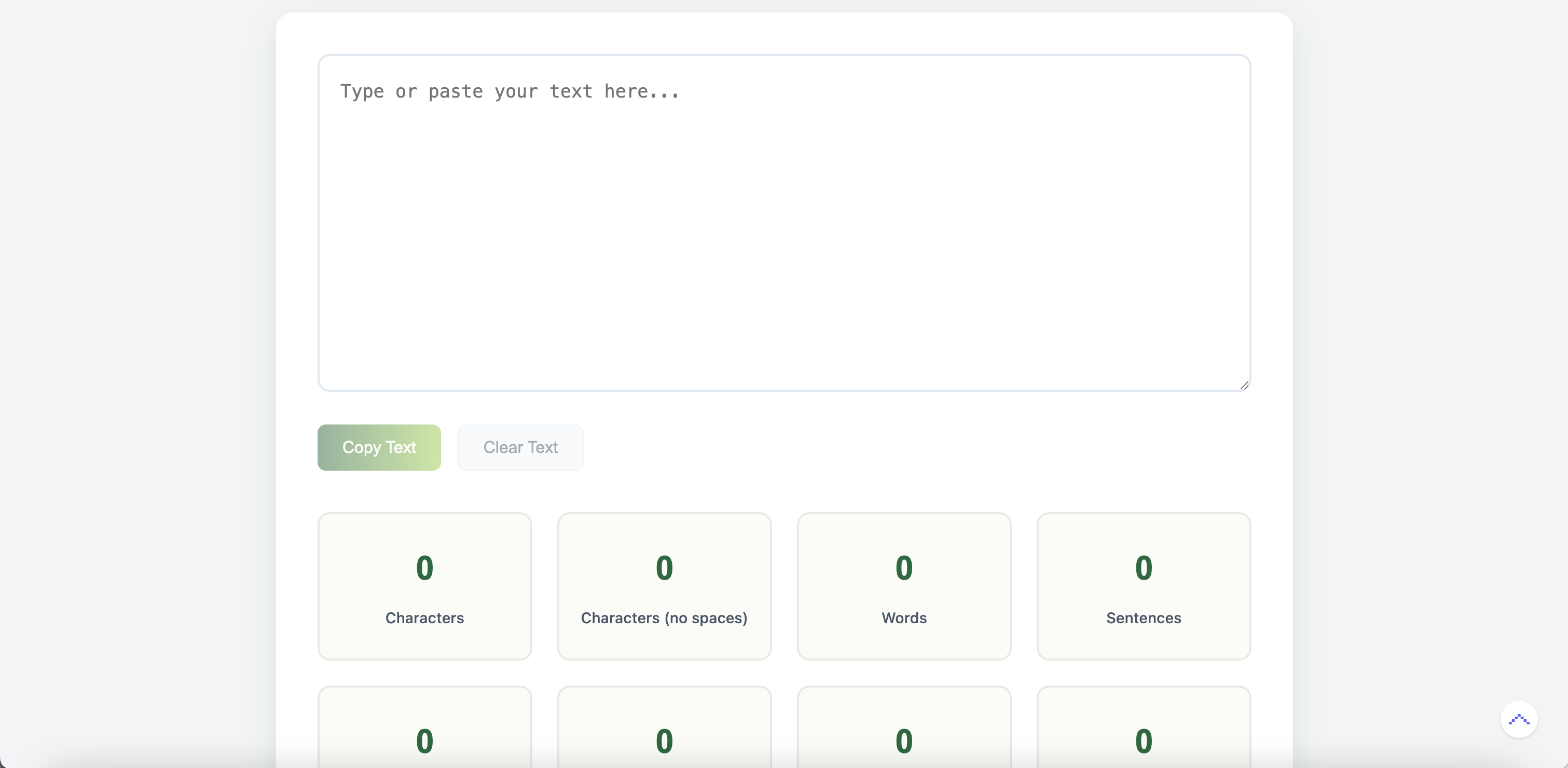Click the Words label
The width and height of the screenshot is (1568, 768).
[x=904, y=618]
